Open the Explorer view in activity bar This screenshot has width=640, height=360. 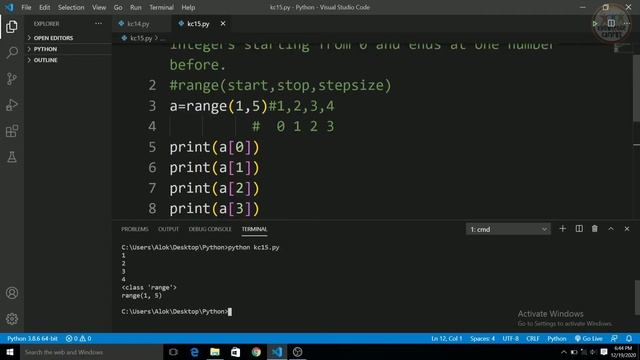pyautogui.click(x=12, y=27)
